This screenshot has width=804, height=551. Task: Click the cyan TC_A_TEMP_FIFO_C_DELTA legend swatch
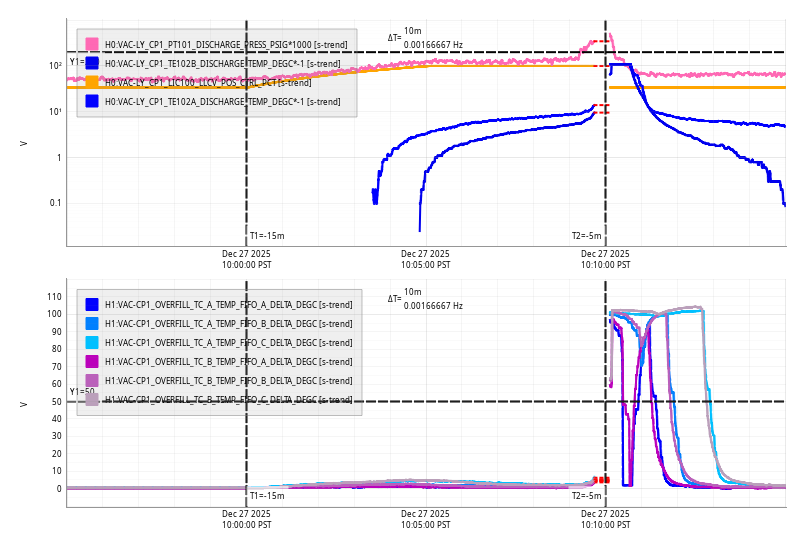(x=92, y=342)
